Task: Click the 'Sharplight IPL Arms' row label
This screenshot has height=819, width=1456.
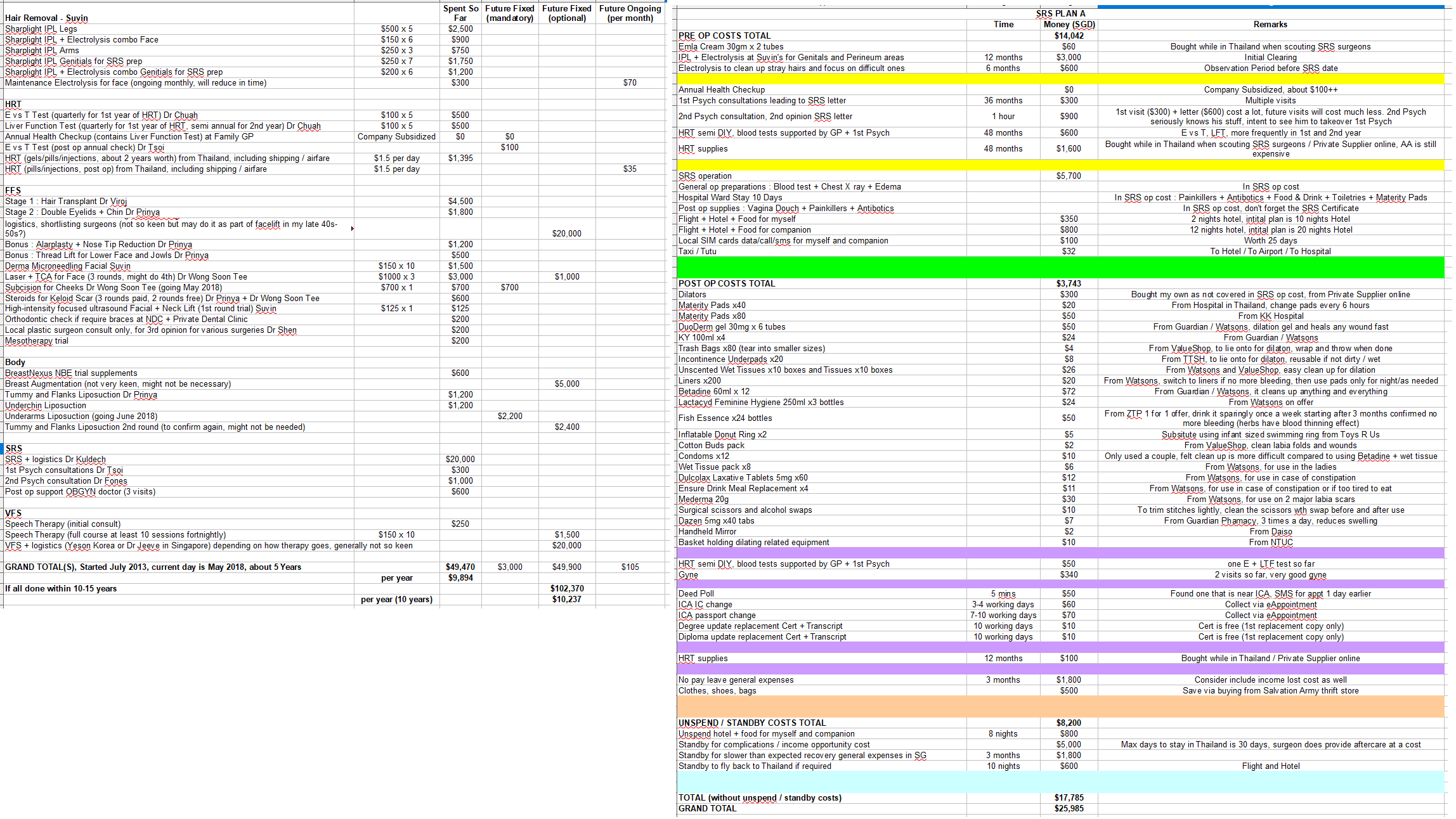Action: pyautogui.click(x=42, y=50)
